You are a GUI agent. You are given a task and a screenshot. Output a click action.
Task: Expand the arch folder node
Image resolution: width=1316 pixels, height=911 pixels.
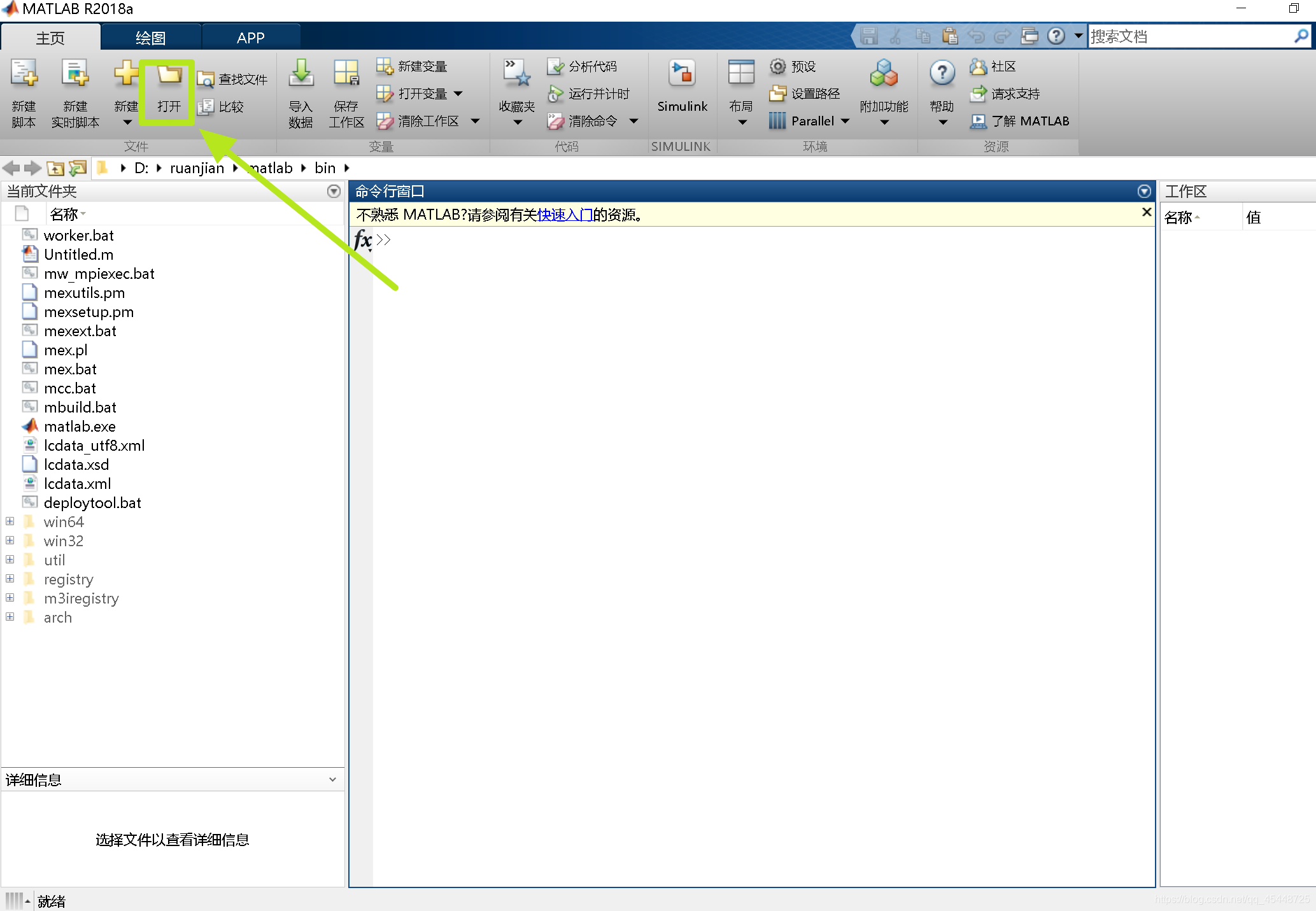[x=10, y=617]
